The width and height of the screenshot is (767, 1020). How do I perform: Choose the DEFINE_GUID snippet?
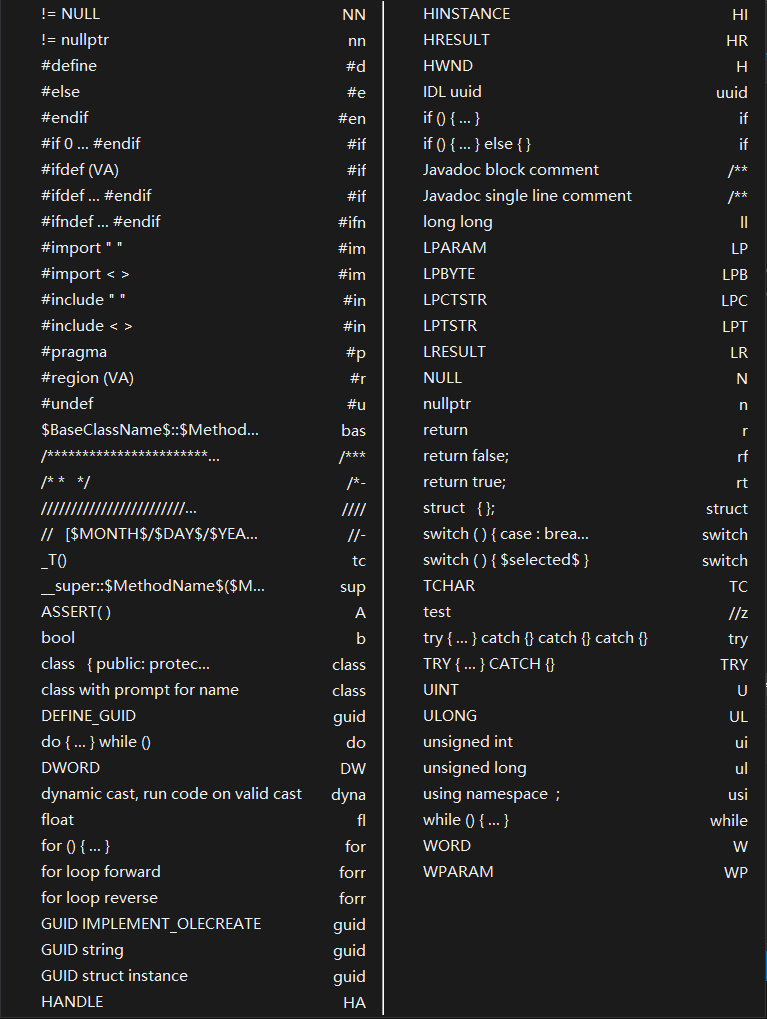[89, 715]
